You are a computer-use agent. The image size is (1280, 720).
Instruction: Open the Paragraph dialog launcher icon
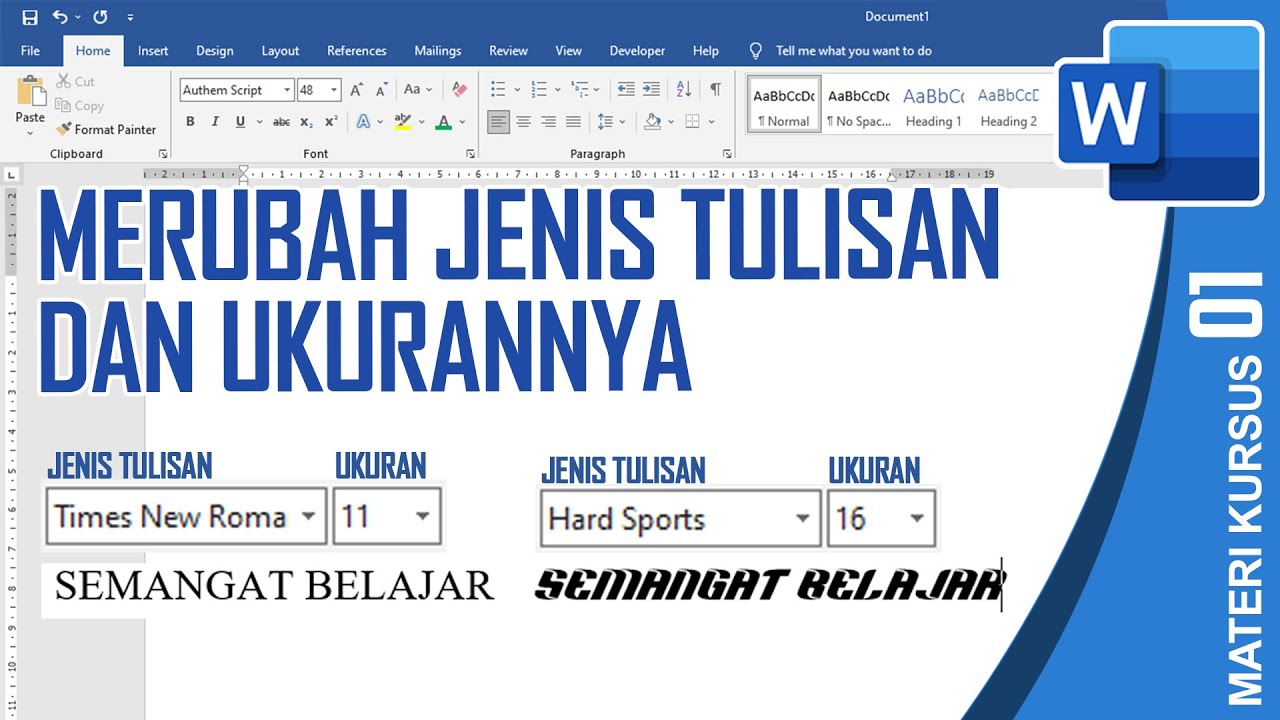[x=728, y=154]
